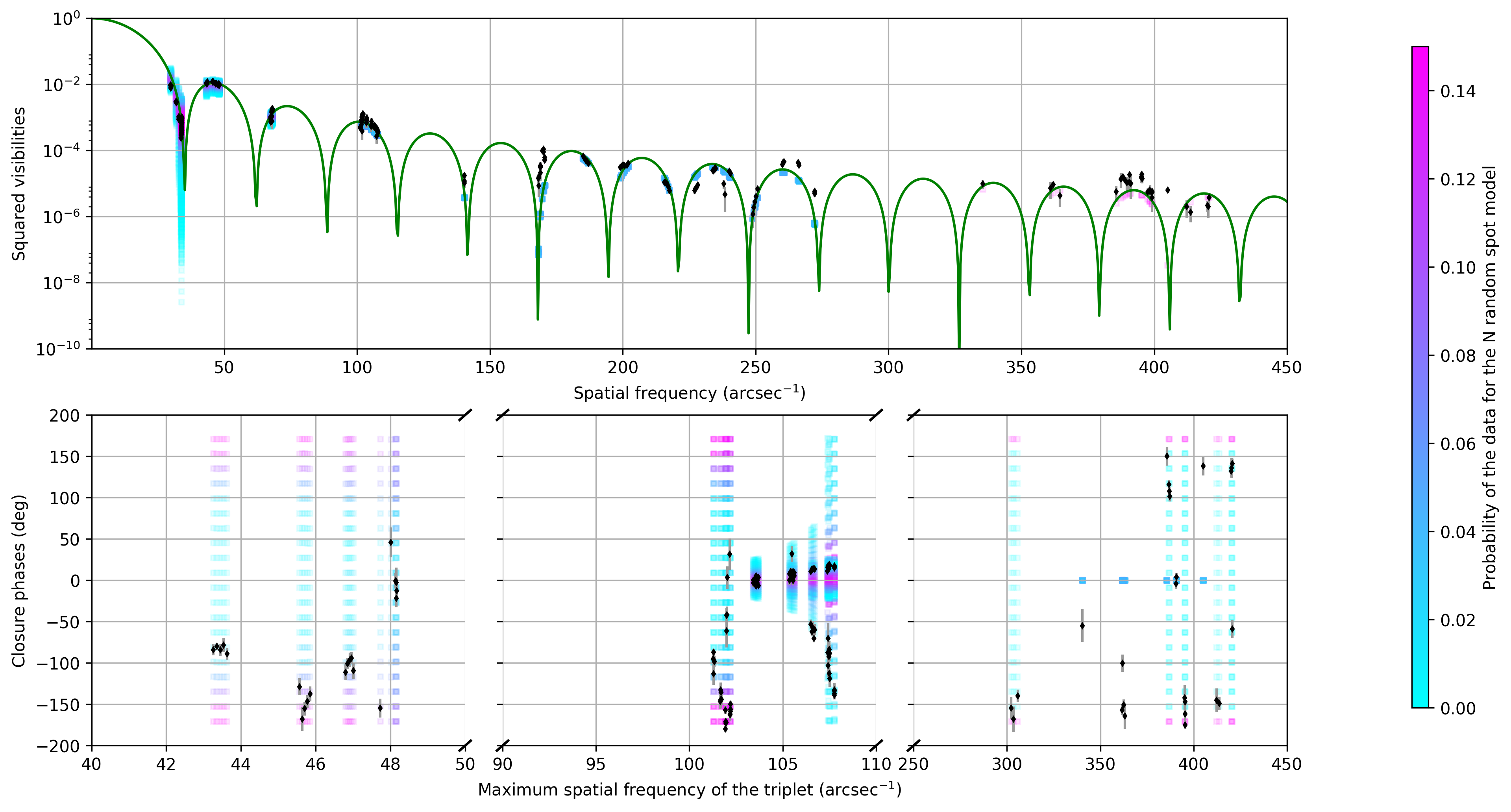This screenshot has height=812, width=1511.
Task: Click the 40 tick on the triplet frequency axis
Action: pos(91,764)
